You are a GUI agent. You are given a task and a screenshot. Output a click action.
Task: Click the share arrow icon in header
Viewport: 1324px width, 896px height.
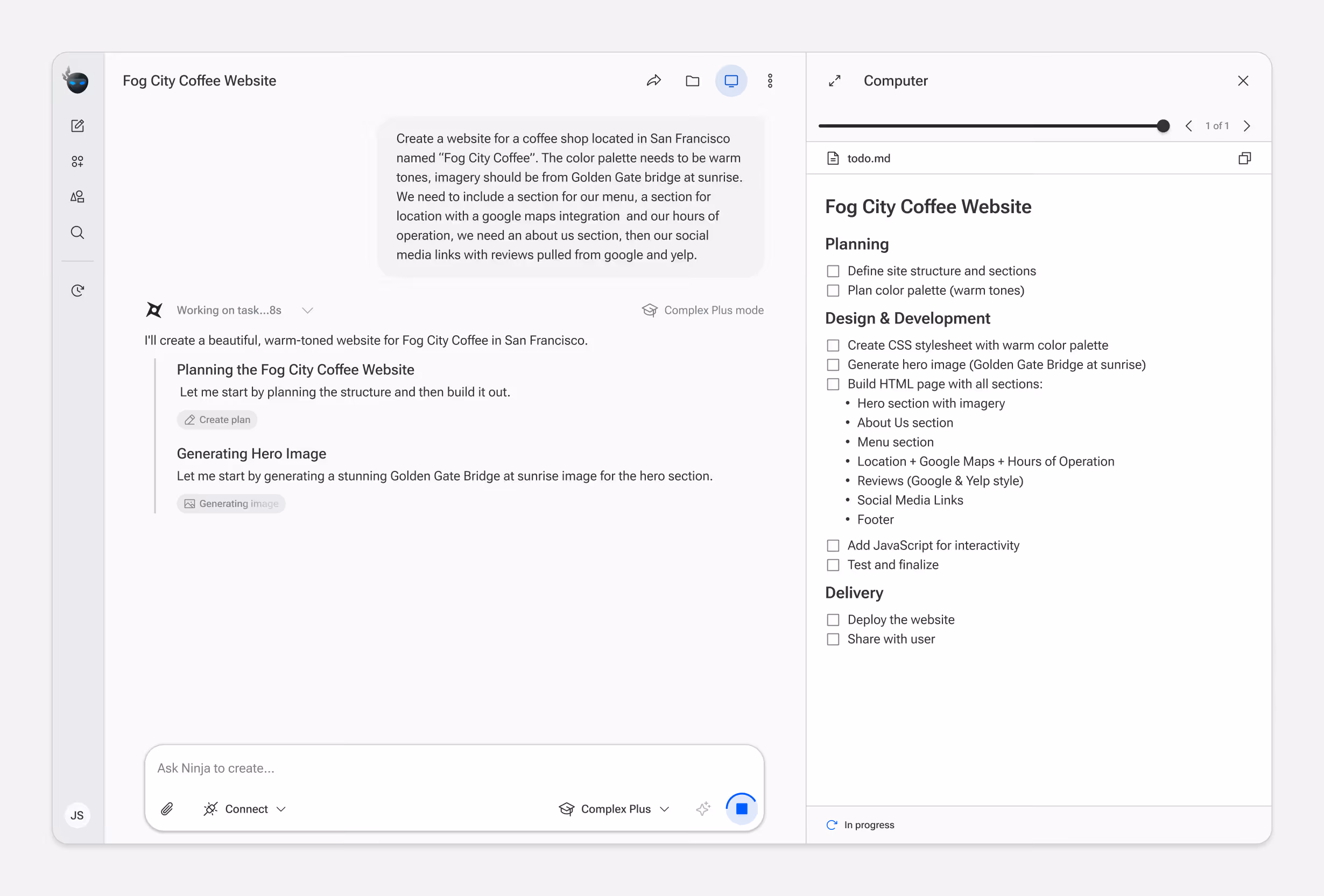[x=653, y=81]
